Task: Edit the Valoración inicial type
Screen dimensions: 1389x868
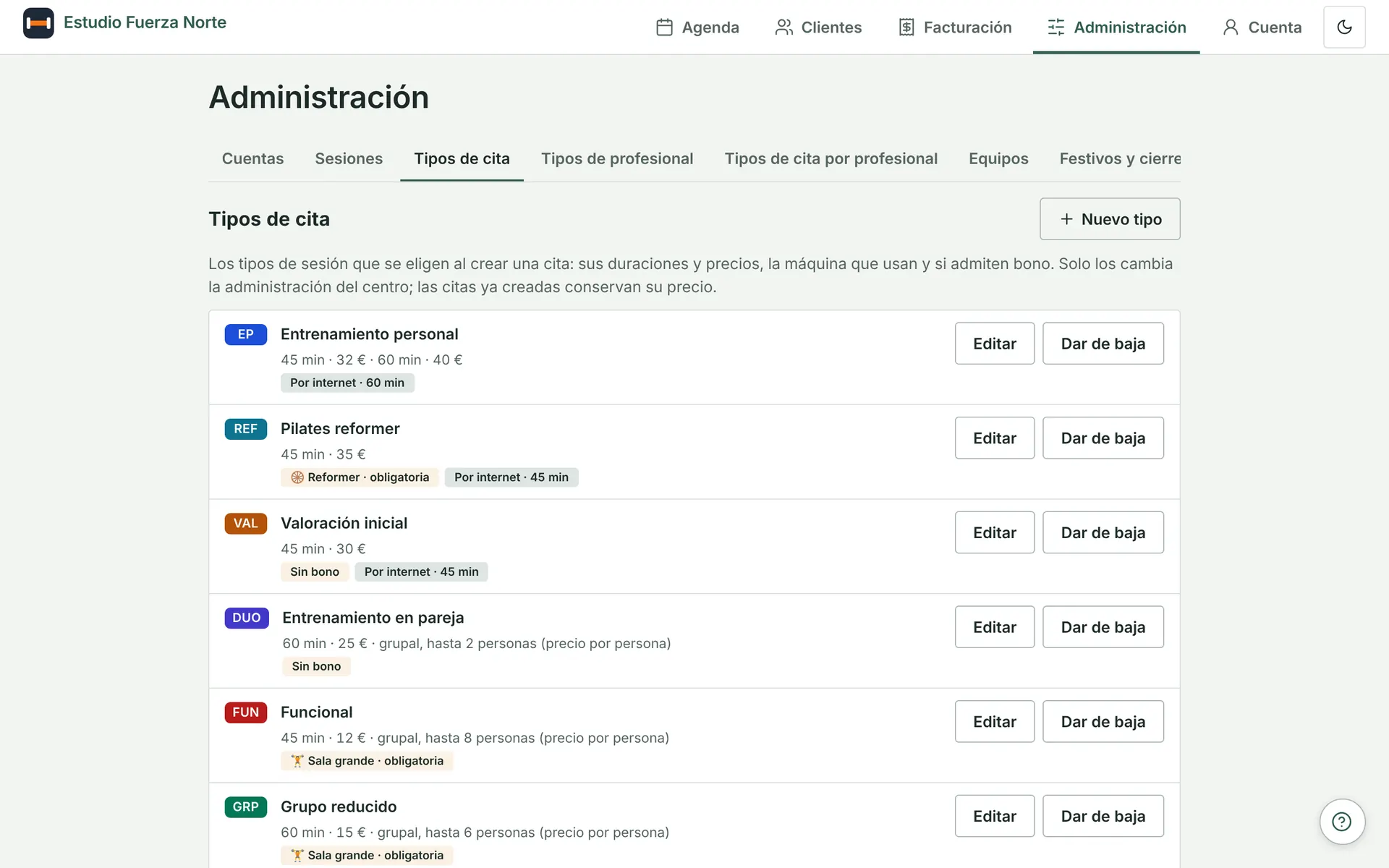Action: coord(995,533)
